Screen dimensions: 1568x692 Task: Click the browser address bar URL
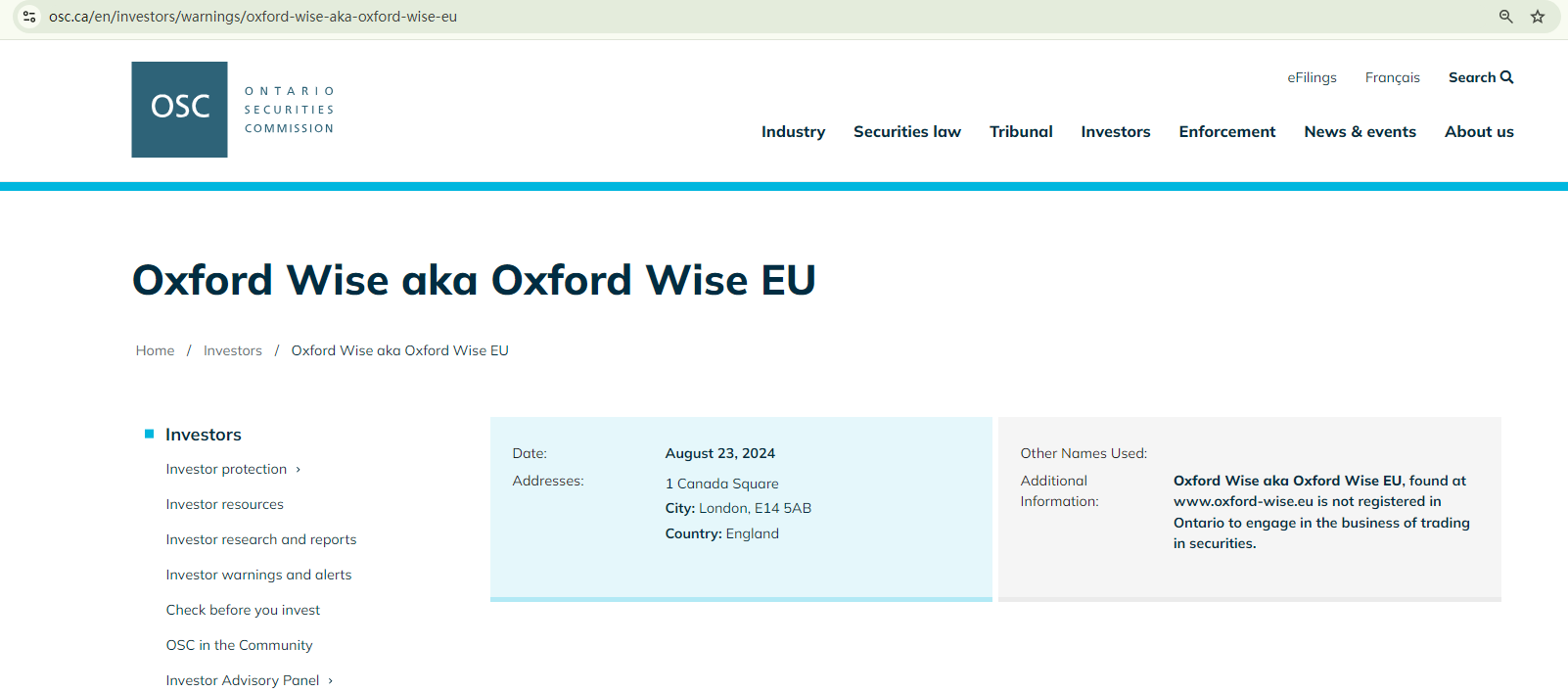(253, 17)
